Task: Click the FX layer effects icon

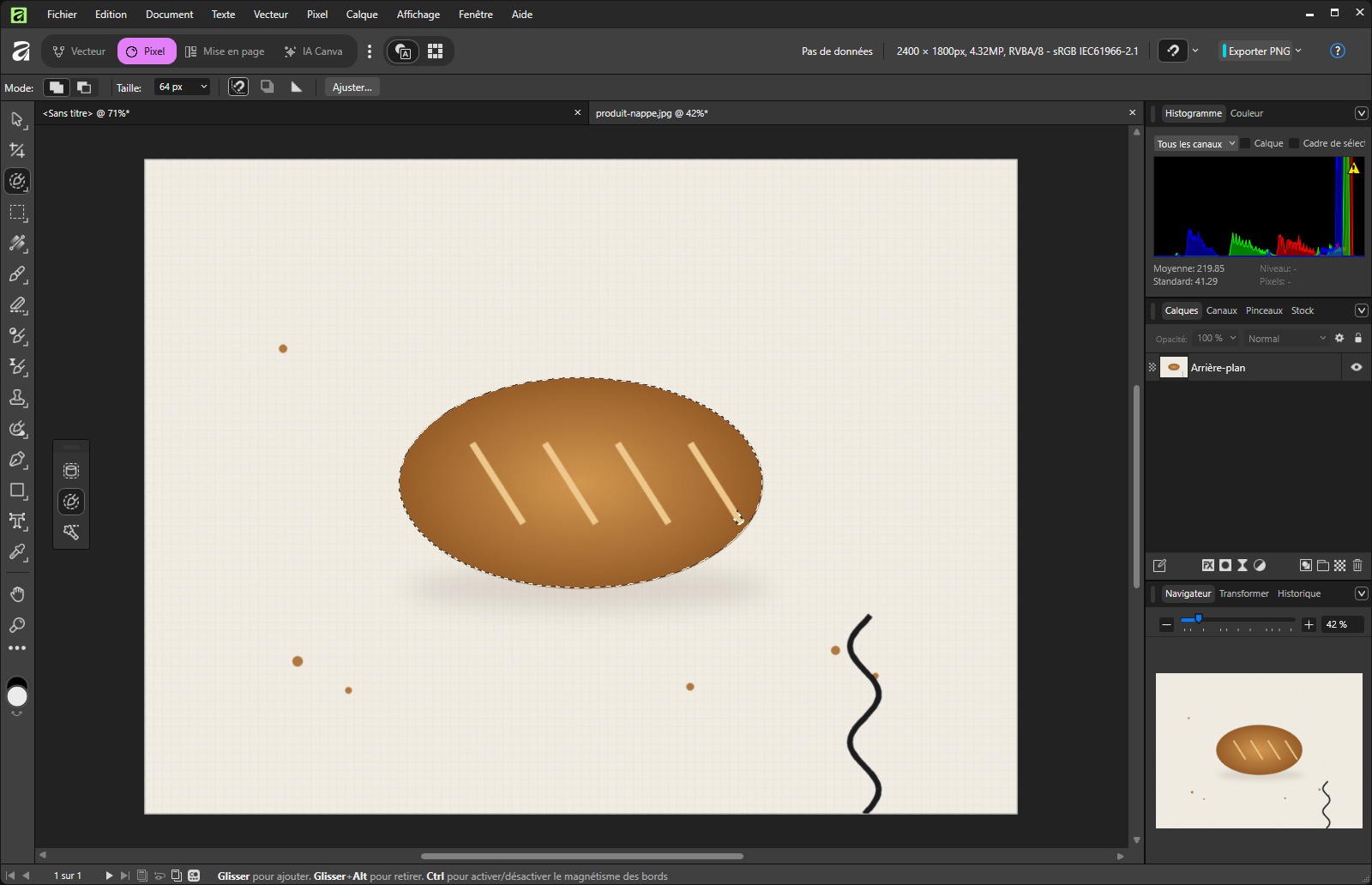Action: pyautogui.click(x=1208, y=565)
